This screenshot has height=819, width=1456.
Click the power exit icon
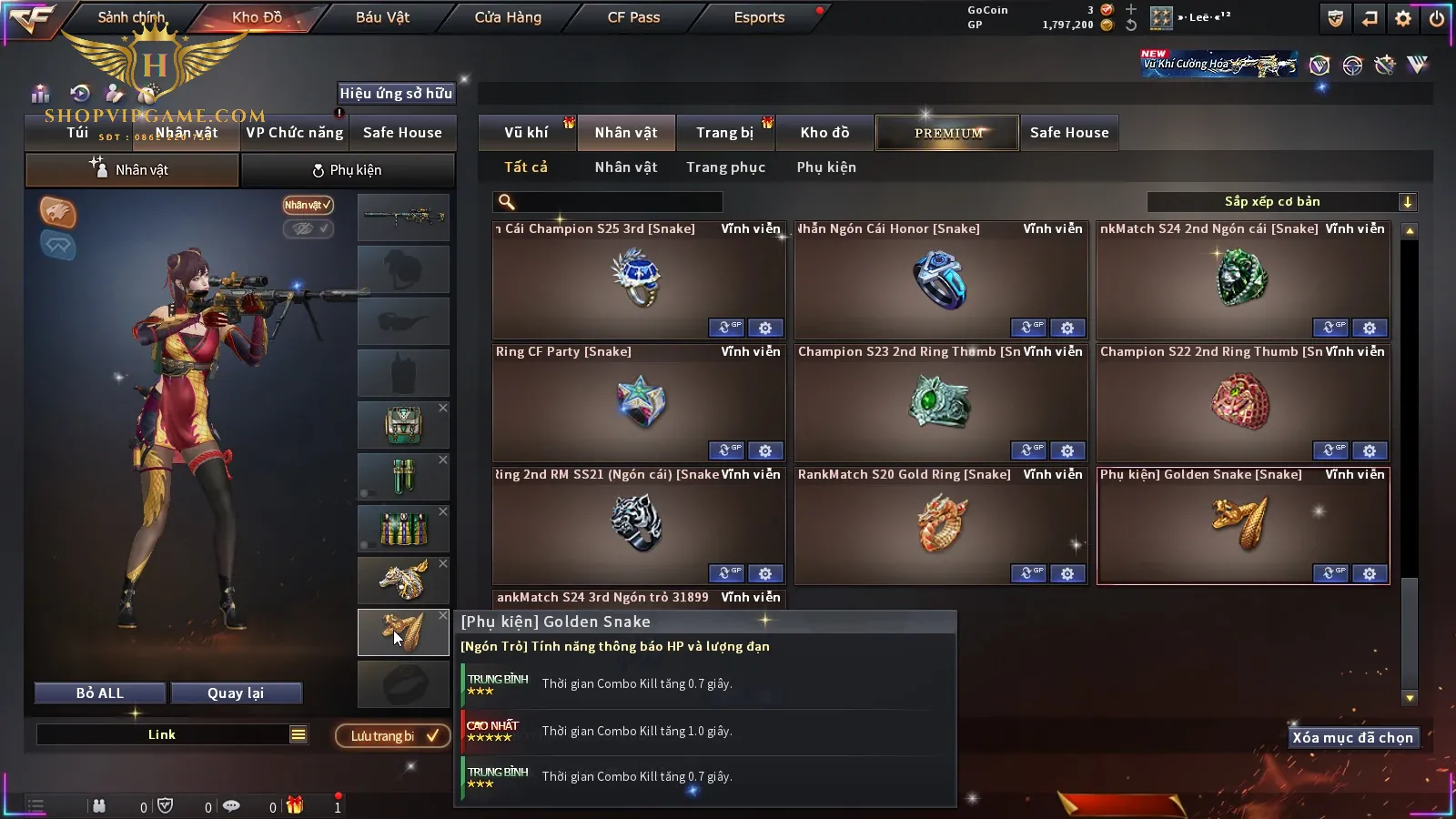[1437, 18]
